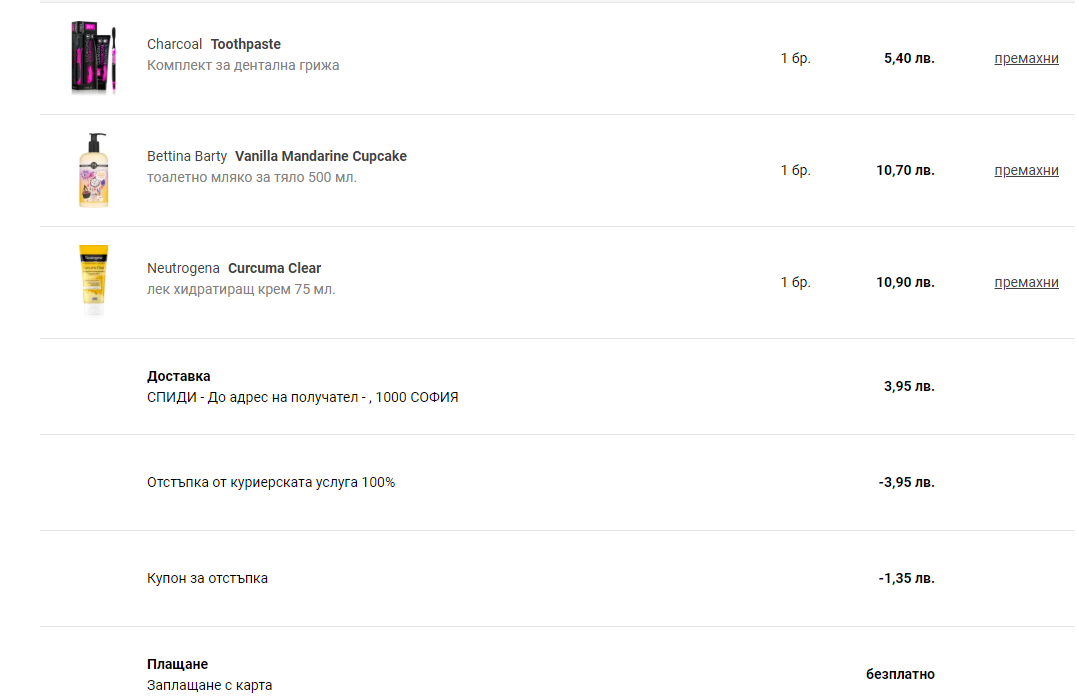Select the 1 бр. quantity for Neutrogena
Screen dimensions: 1079x699
click(x=795, y=283)
